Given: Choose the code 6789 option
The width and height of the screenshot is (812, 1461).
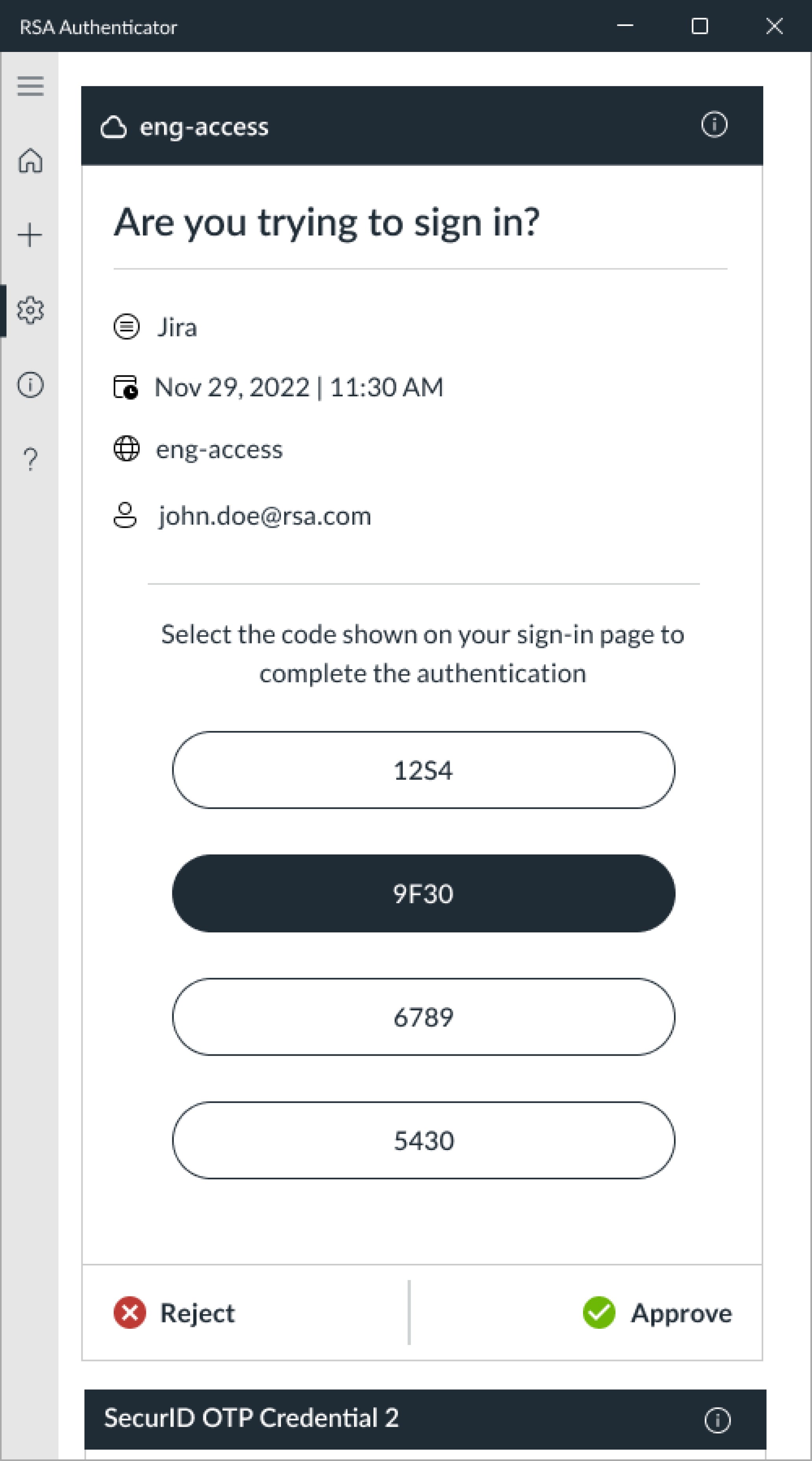Looking at the screenshot, I should (423, 1016).
